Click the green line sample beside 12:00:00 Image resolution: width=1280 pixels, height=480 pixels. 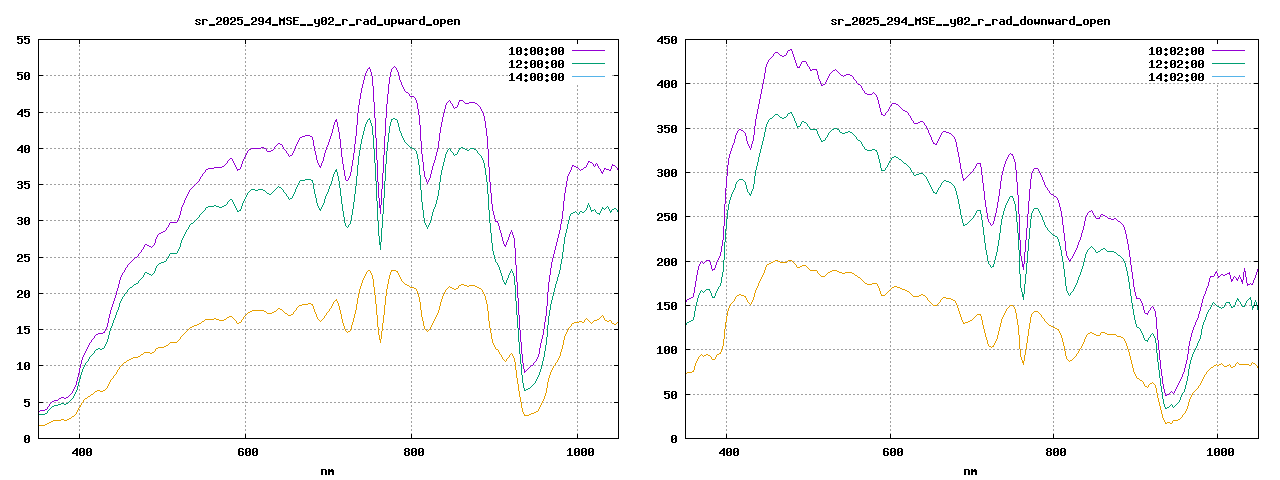pos(588,63)
